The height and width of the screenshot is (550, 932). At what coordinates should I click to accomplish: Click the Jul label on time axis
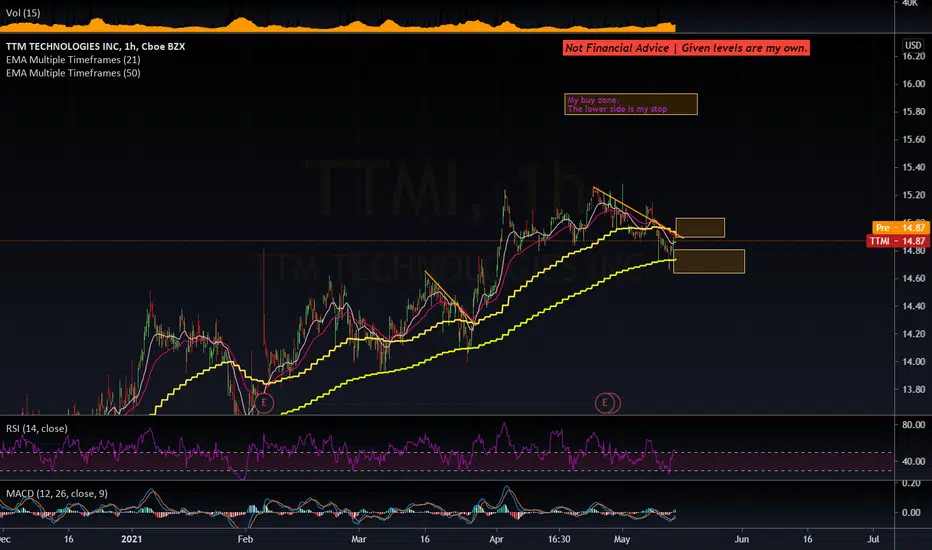tap(873, 539)
